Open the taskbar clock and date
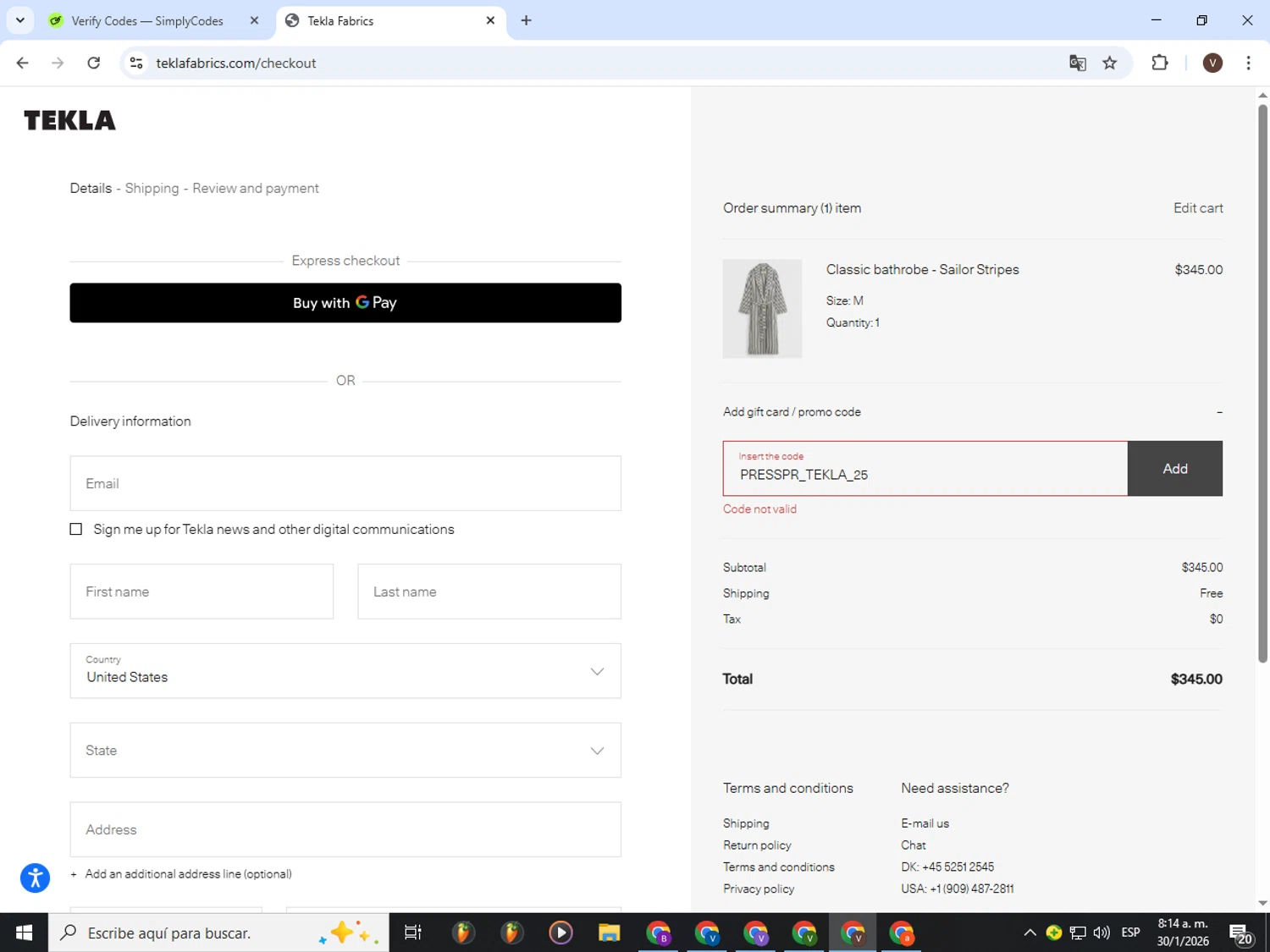Screen dimensions: 1270x952 [x=1183, y=933]
